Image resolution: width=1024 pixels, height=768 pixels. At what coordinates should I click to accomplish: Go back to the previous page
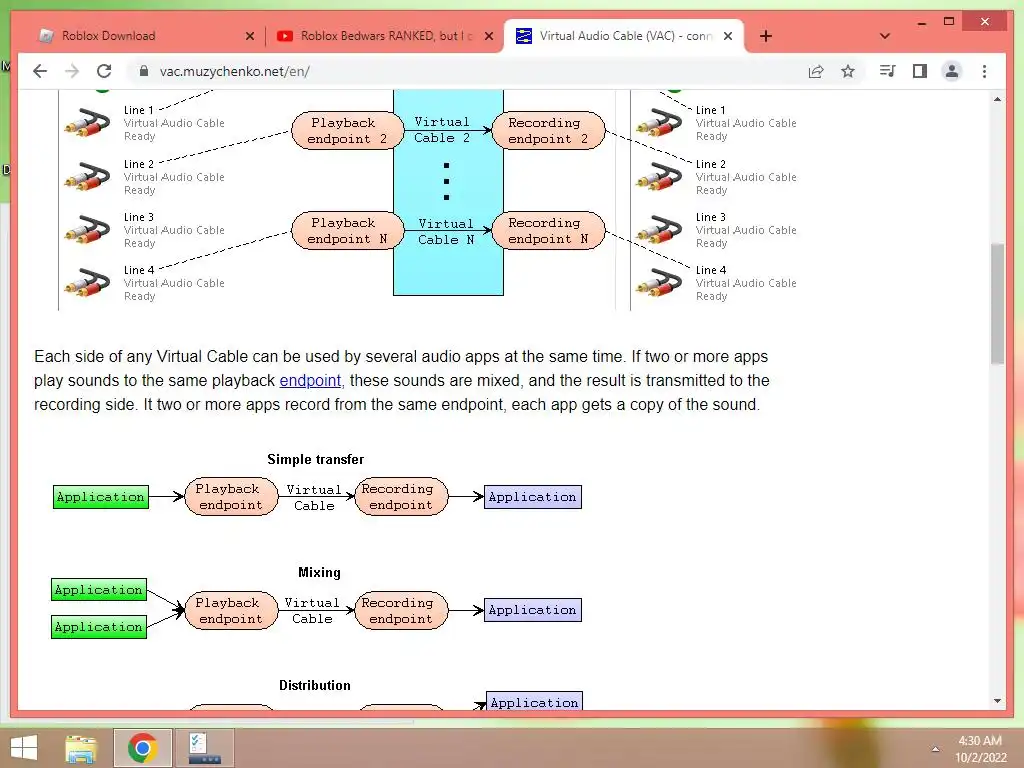(40, 71)
